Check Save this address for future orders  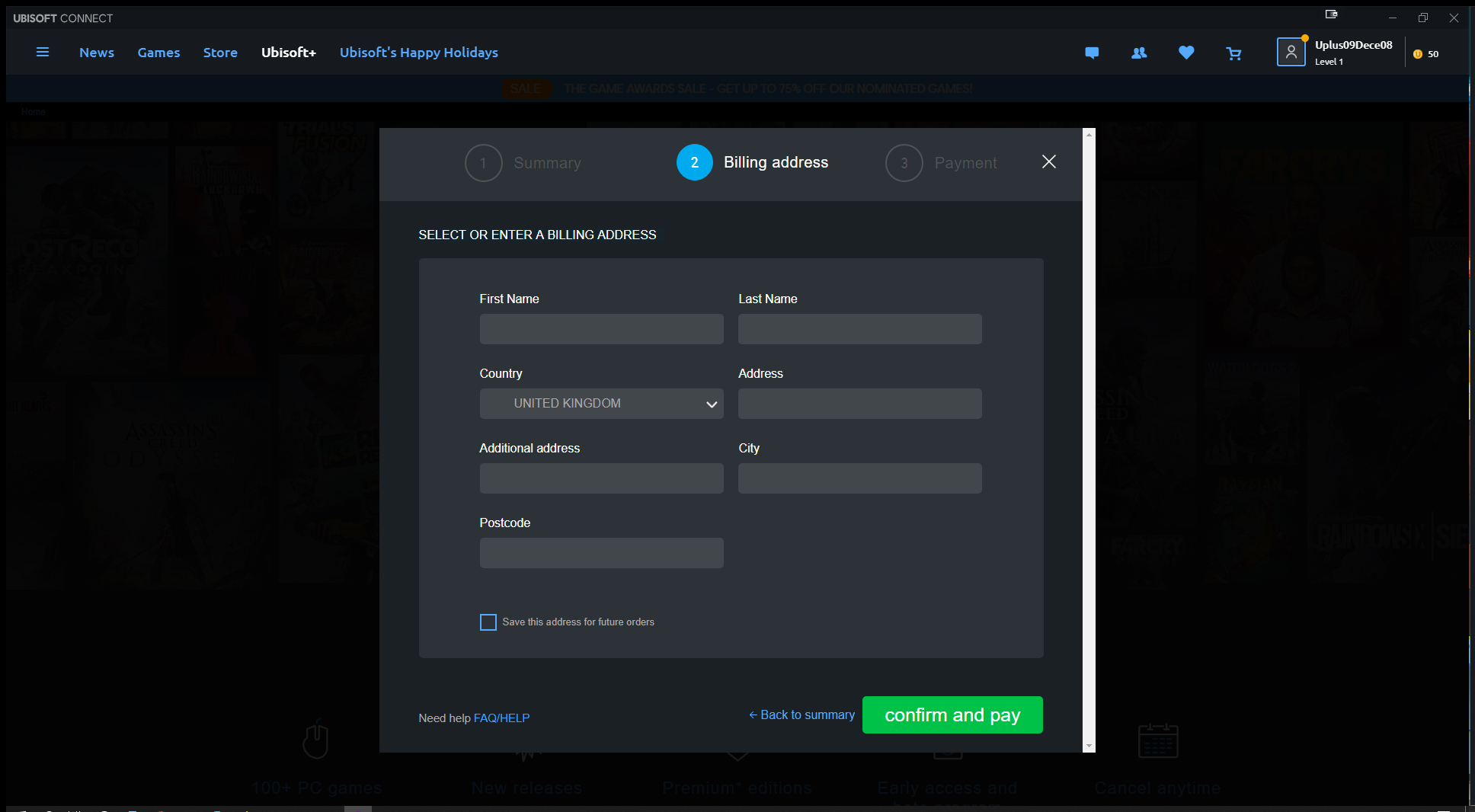(488, 622)
